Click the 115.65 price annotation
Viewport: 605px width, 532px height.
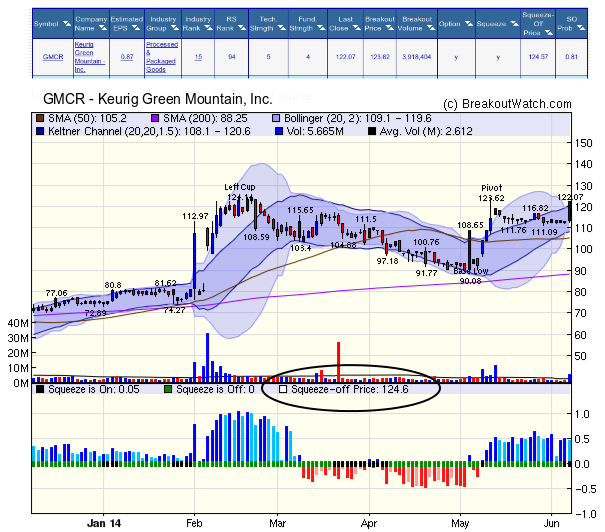[x=300, y=210]
